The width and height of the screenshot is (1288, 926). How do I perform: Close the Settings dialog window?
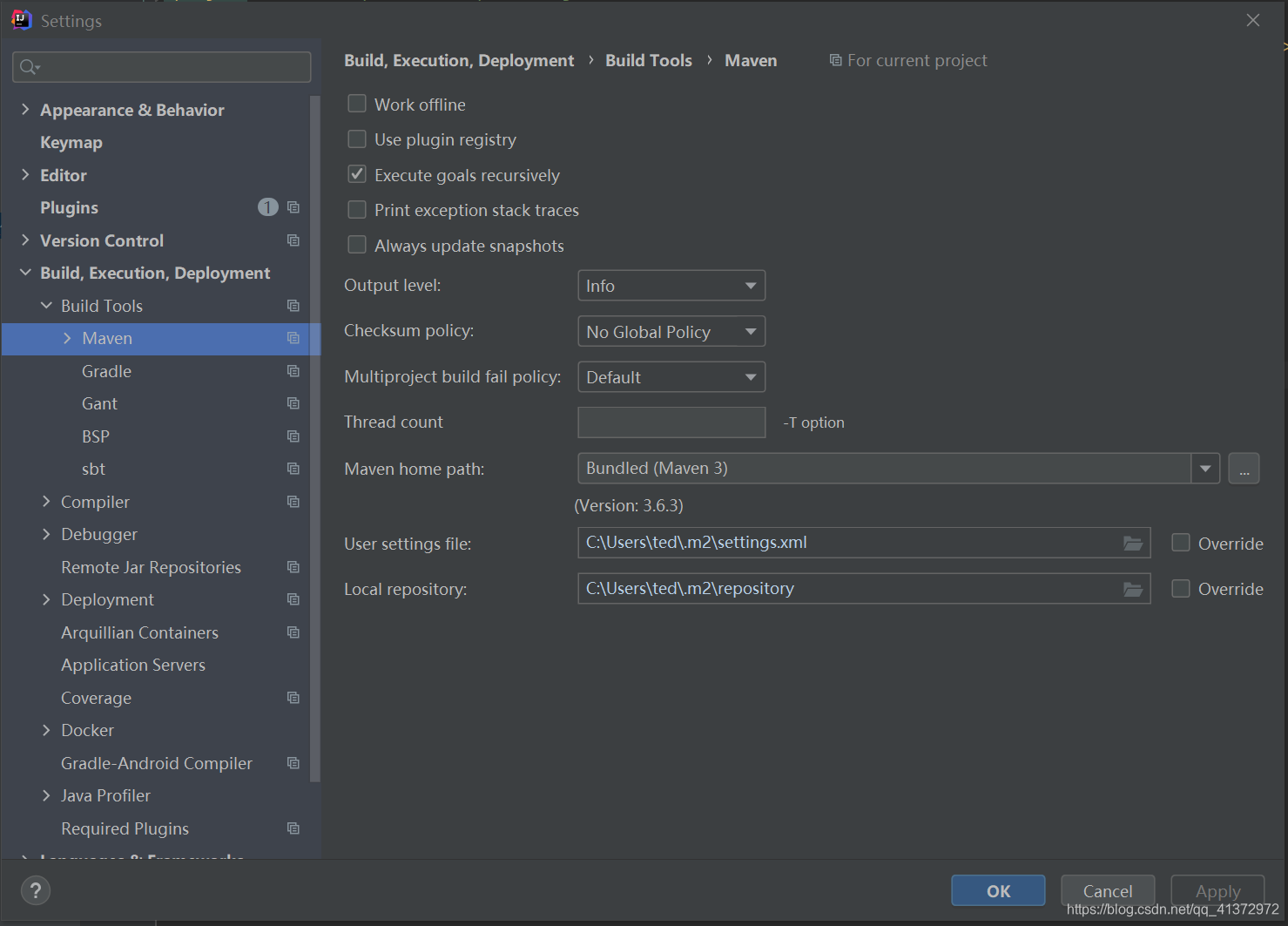pos(1253,20)
